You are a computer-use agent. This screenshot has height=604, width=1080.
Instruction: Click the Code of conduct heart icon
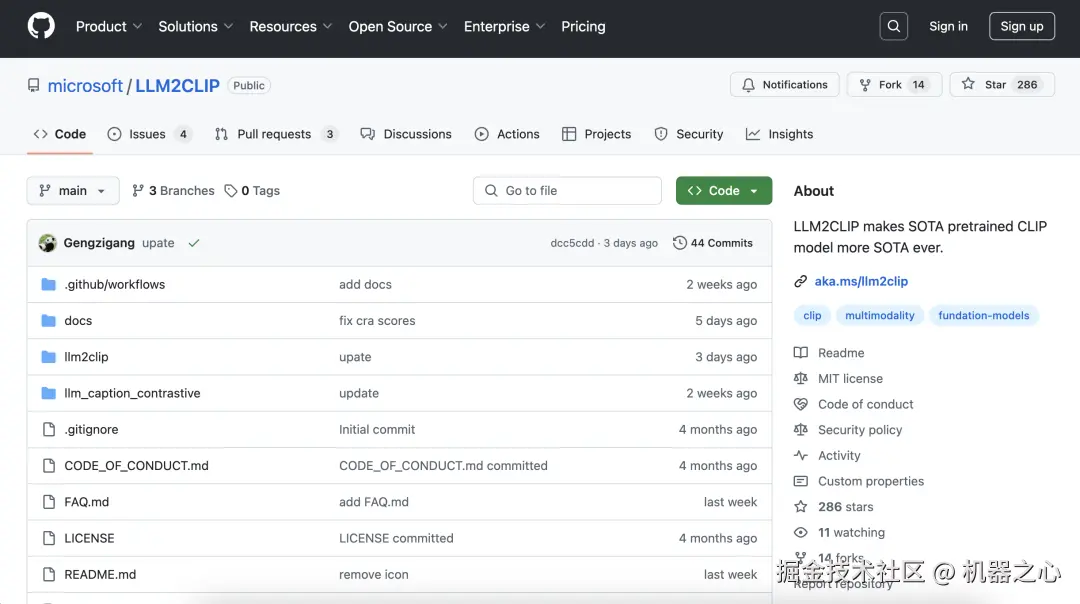click(x=800, y=404)
